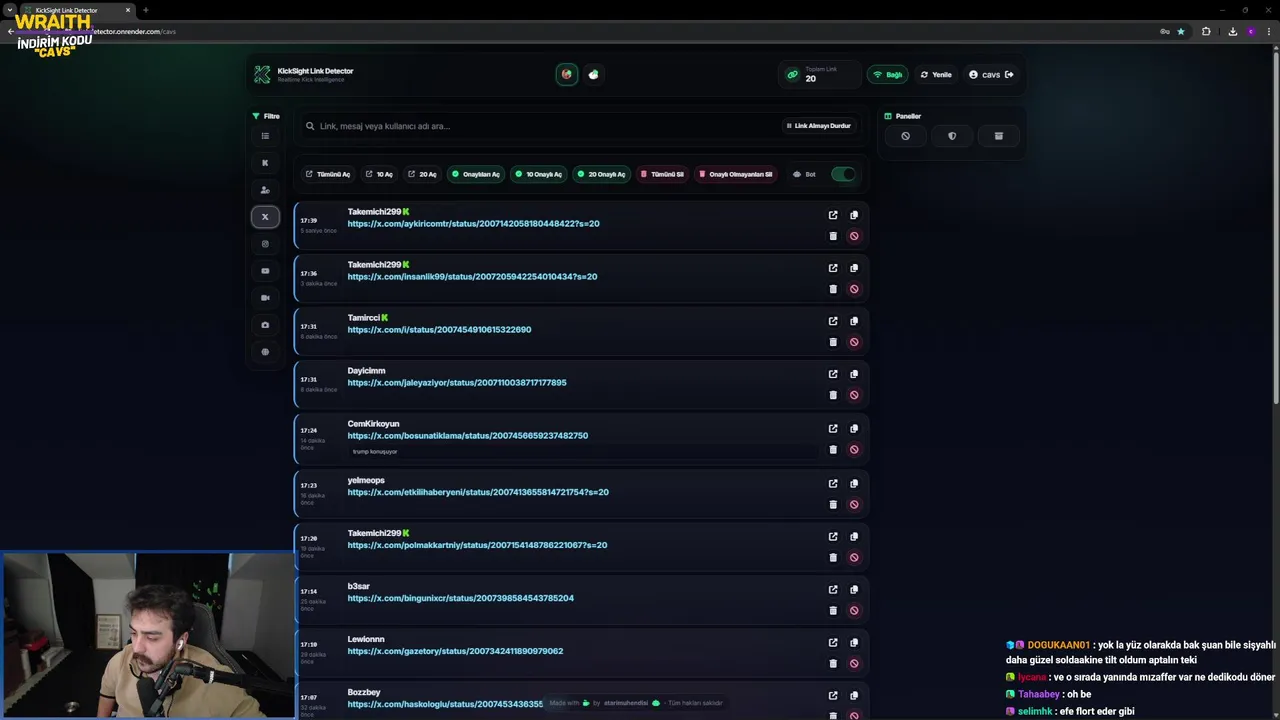Block the b3sar user

coord(854,610)
